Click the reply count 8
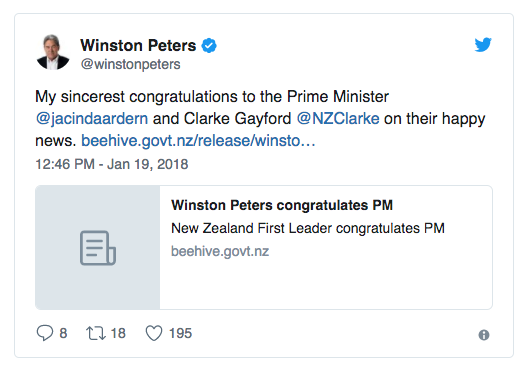 63,333
